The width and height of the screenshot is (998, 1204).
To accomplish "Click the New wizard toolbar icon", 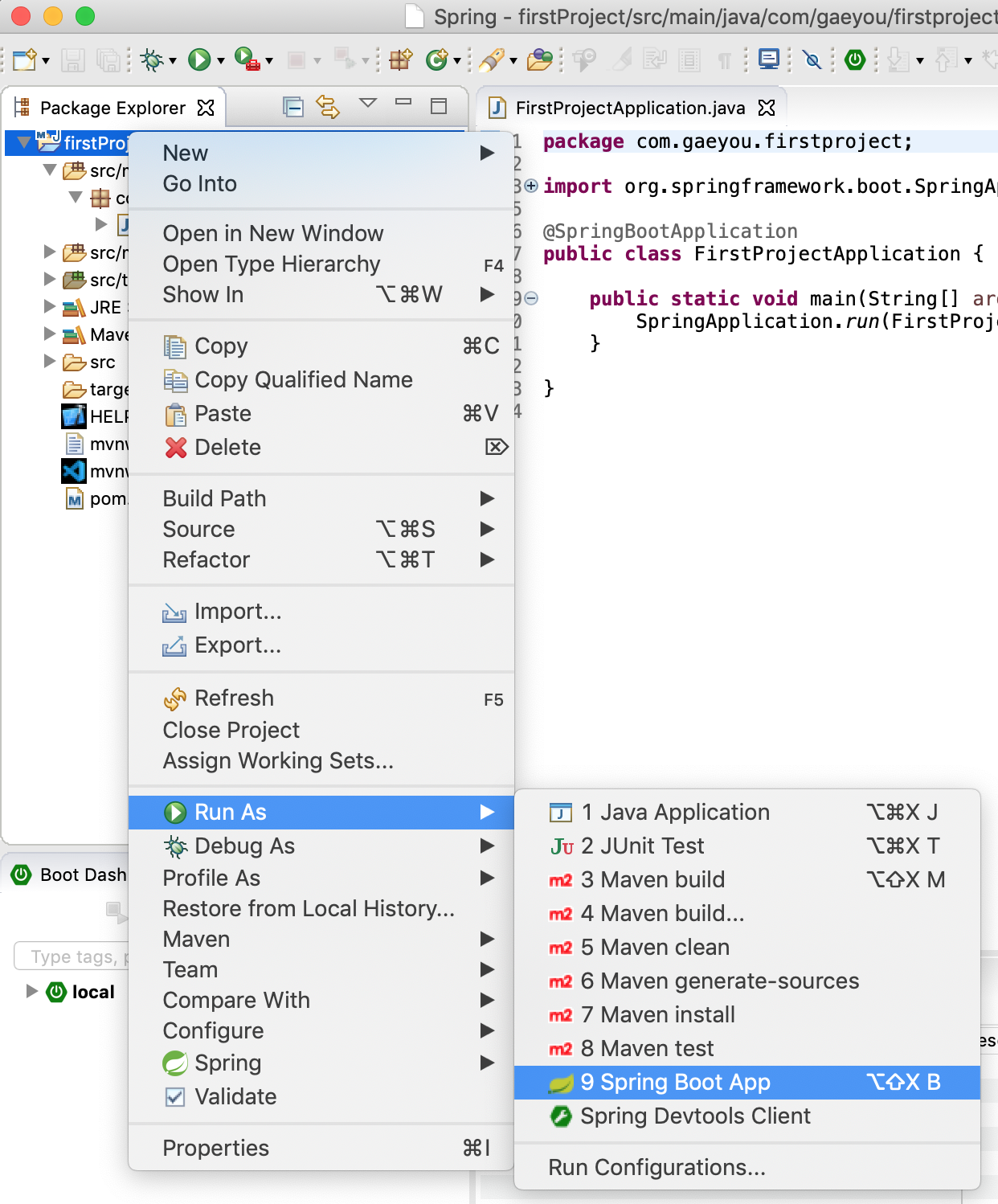I will pos(24,59).
